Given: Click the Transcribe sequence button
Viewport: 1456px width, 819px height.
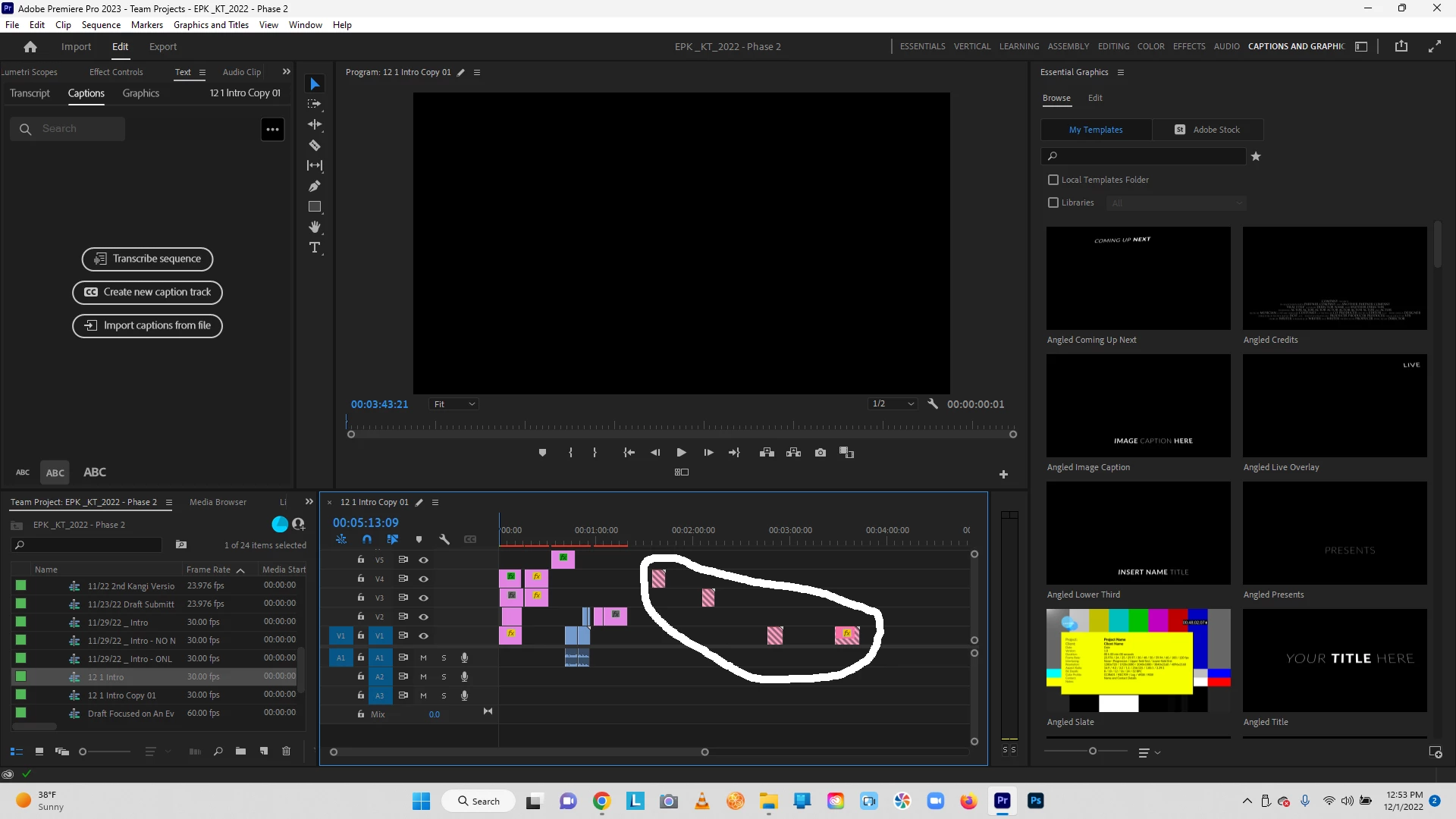Looking at the screenshot, I should point(148,259).
